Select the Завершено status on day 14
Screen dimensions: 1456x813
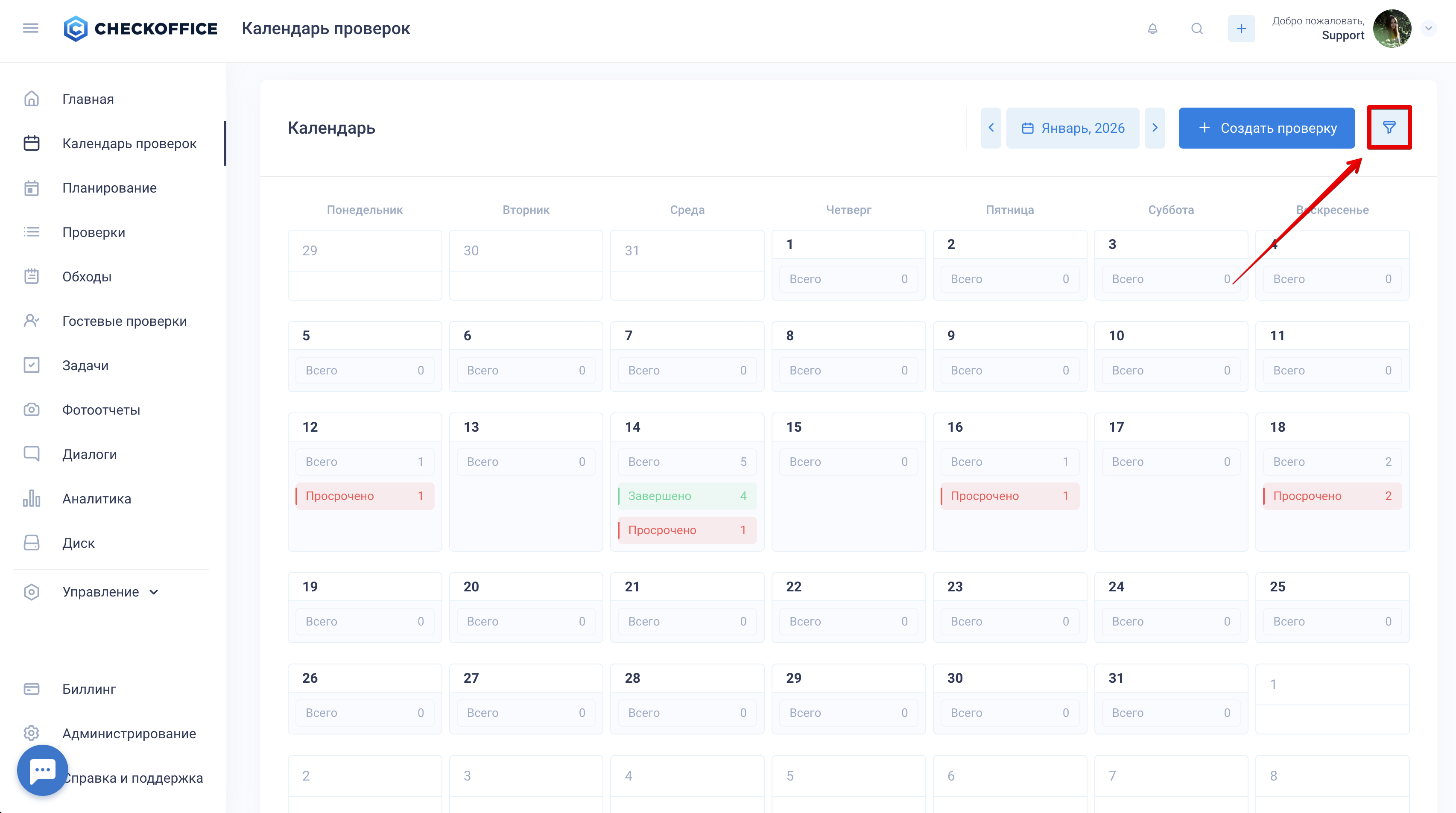(687, 496)
